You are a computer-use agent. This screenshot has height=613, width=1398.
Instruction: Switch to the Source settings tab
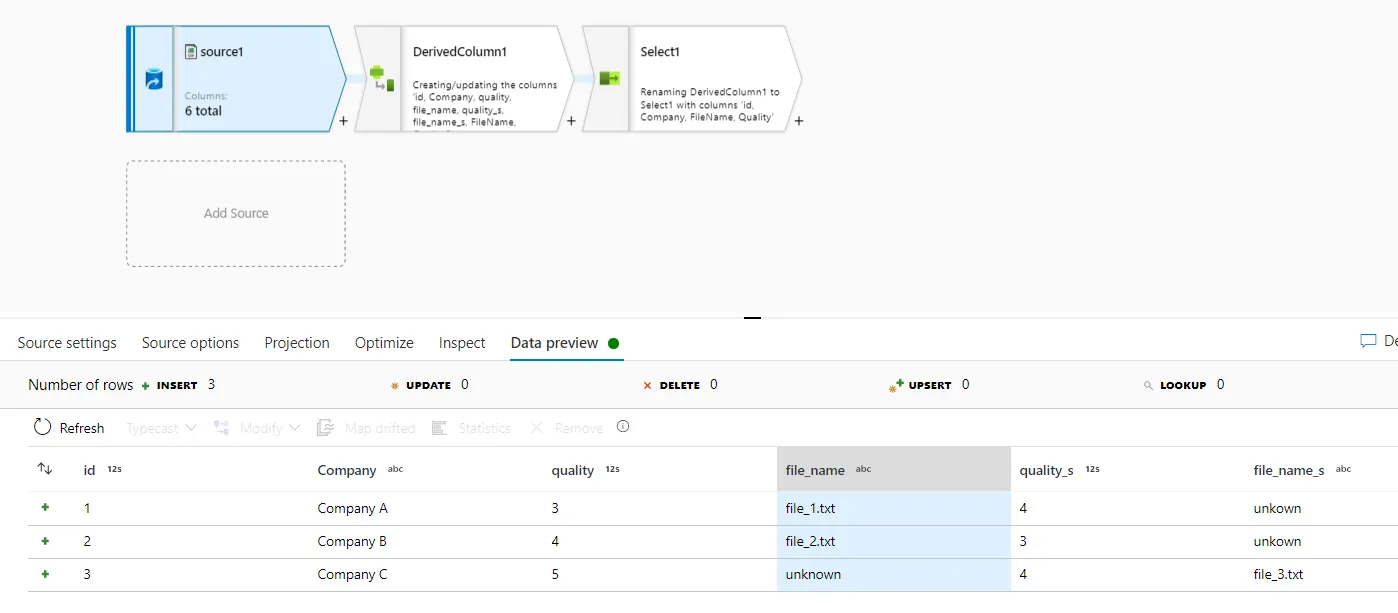[67, 343]
